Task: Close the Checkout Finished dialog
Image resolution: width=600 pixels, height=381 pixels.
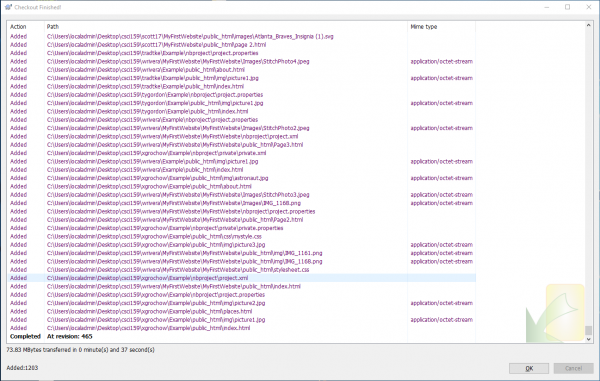Action: [589, 7]
